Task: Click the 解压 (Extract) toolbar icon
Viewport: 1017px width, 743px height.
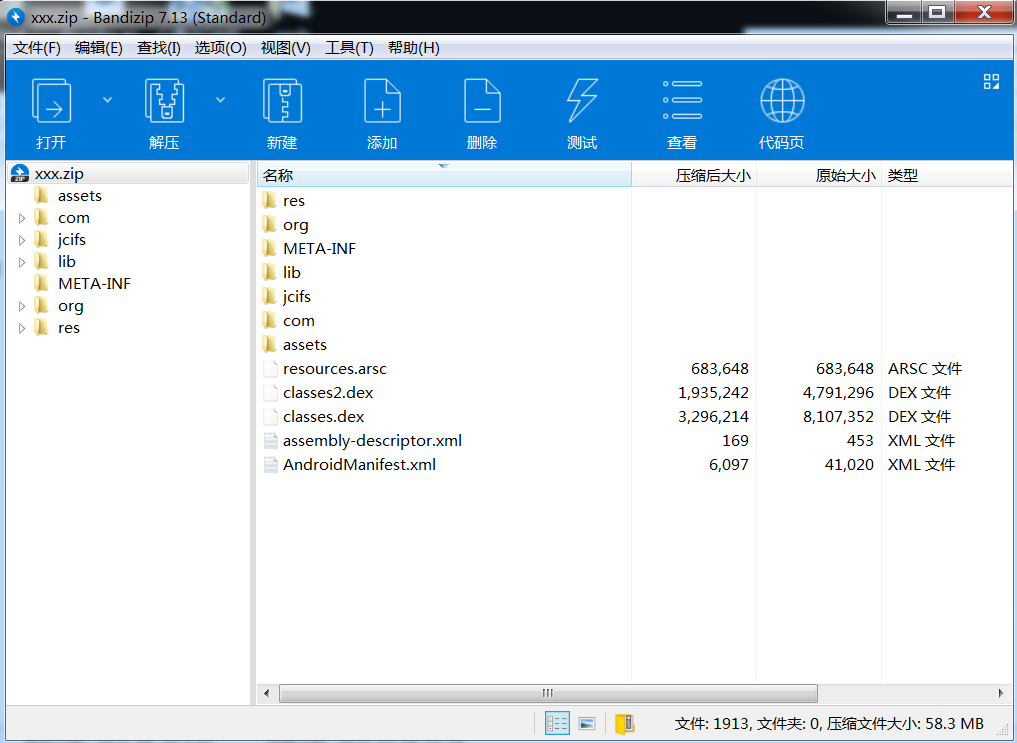Action: tap(164, 103)
